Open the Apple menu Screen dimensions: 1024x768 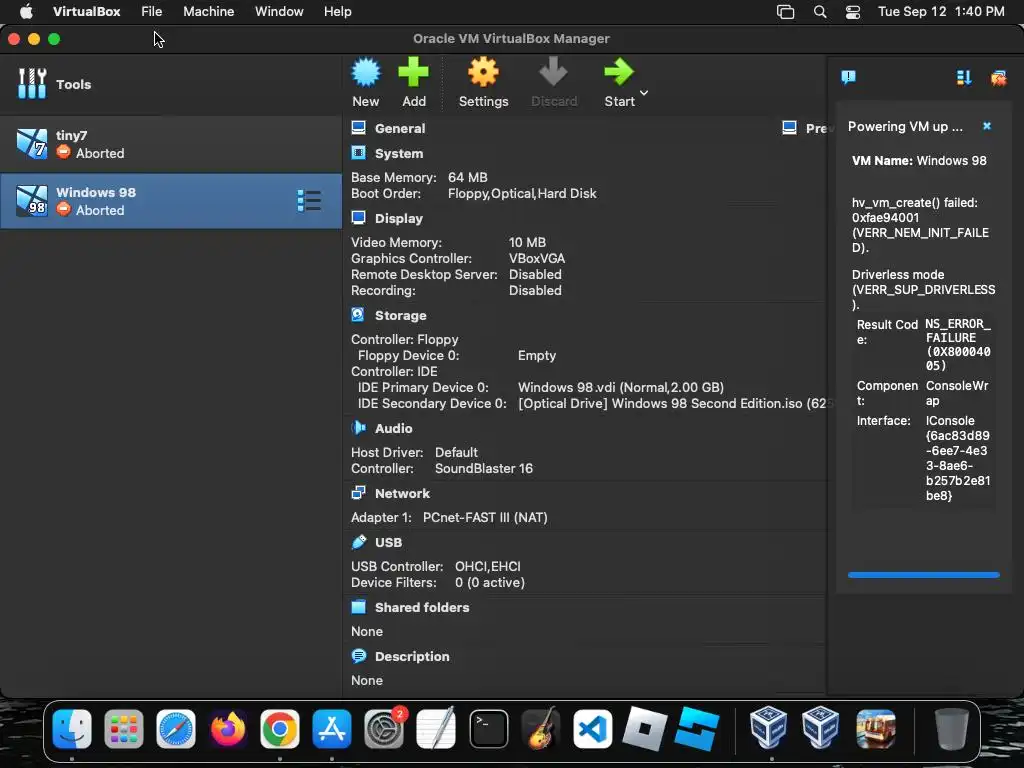click(x=26, y=12)
